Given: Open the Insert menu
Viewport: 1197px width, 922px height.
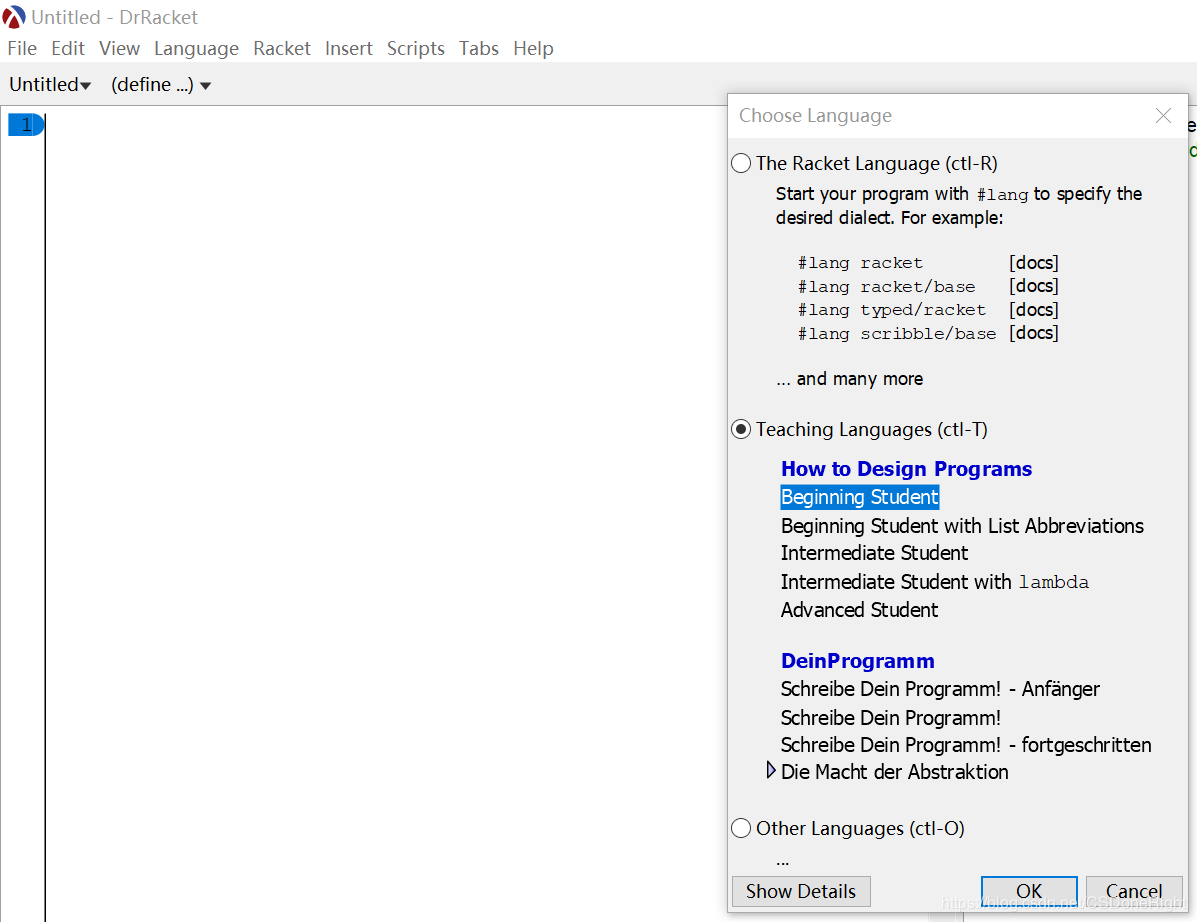Looking at the screenshot, I should tap(348, 48).
